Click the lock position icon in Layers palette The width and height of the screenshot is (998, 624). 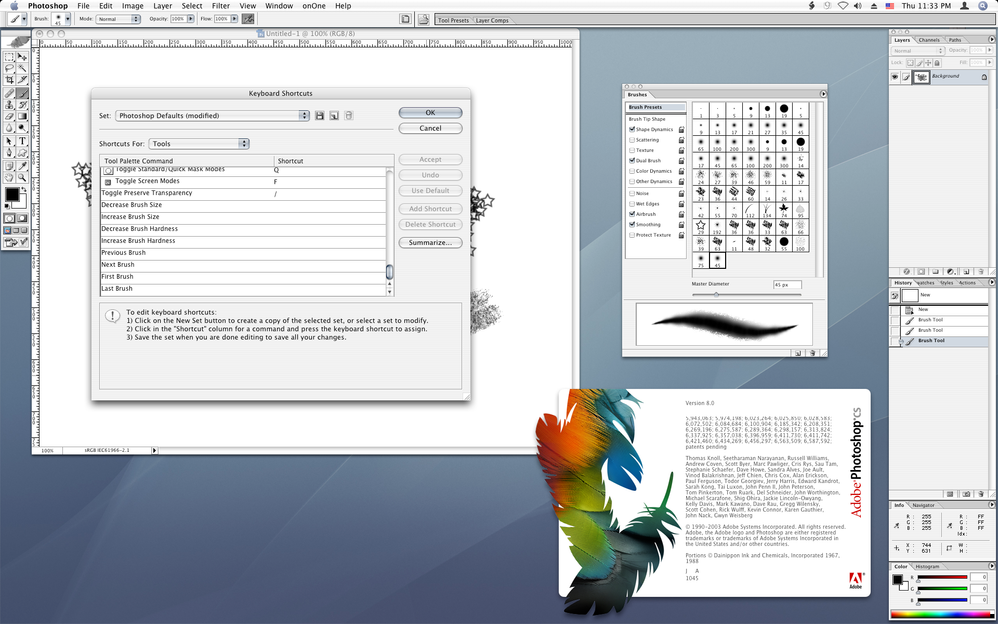click(x=929, y=62)
